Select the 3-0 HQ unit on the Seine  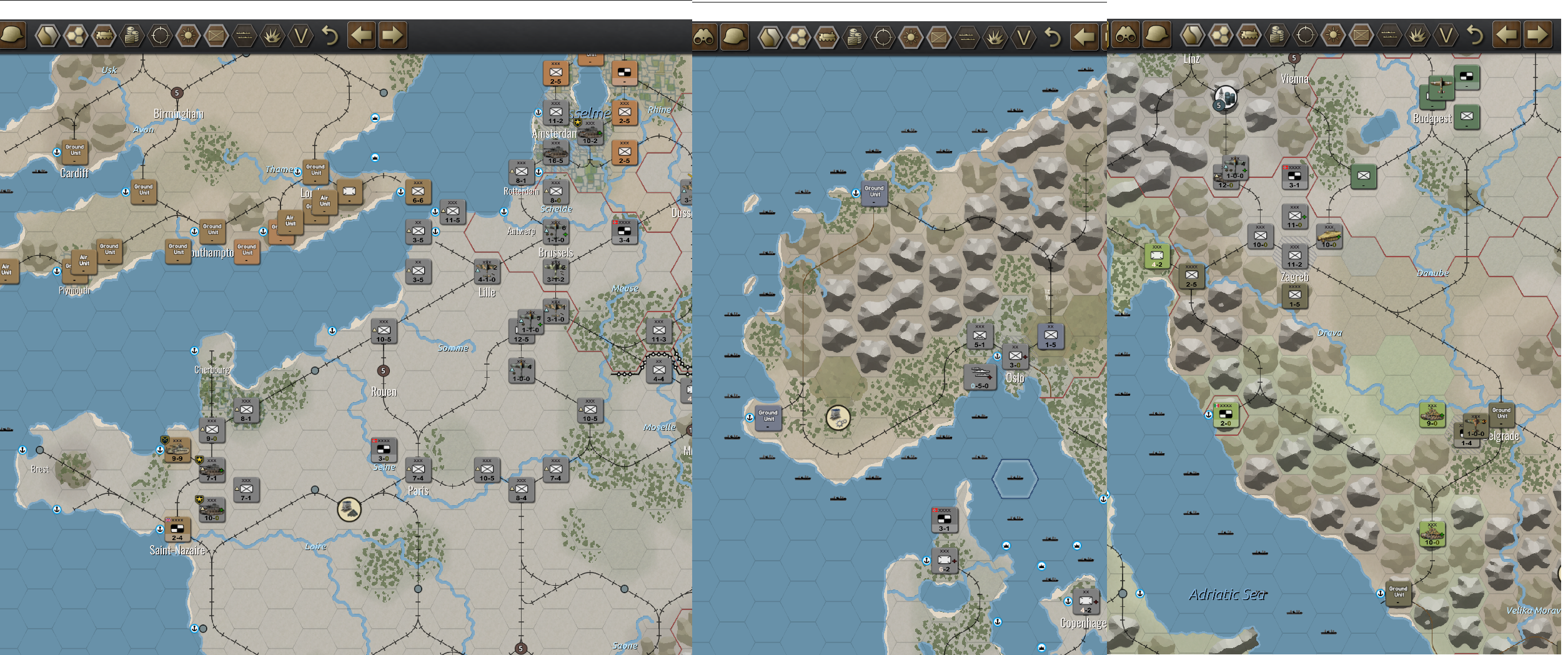pos(384,450)
